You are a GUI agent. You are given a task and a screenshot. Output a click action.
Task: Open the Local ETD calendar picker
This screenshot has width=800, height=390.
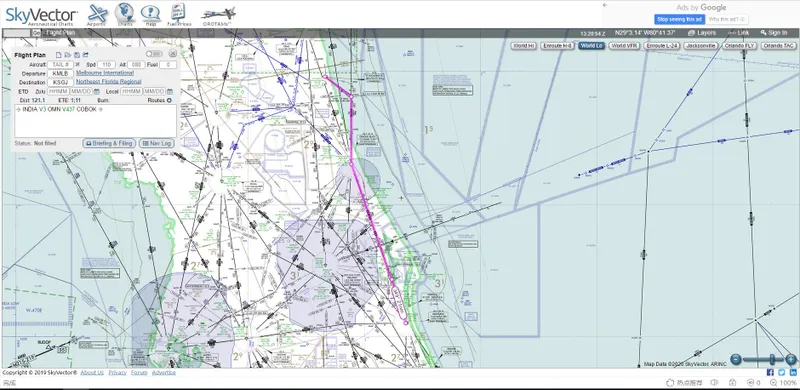tap(170, 91)
